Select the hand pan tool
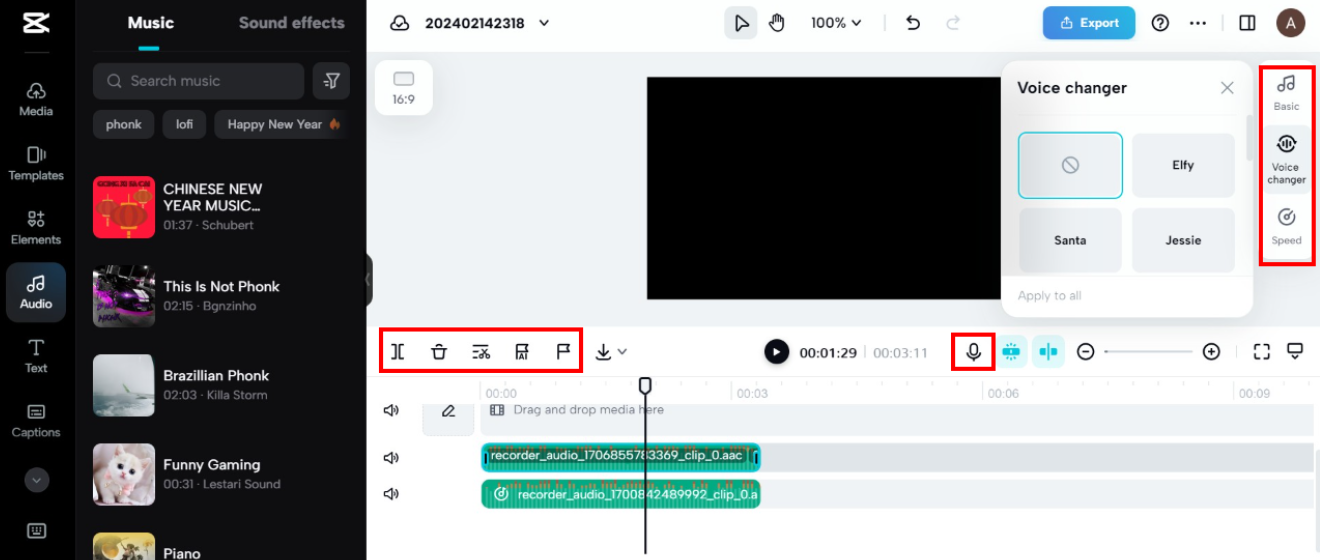 pos(777,23)
